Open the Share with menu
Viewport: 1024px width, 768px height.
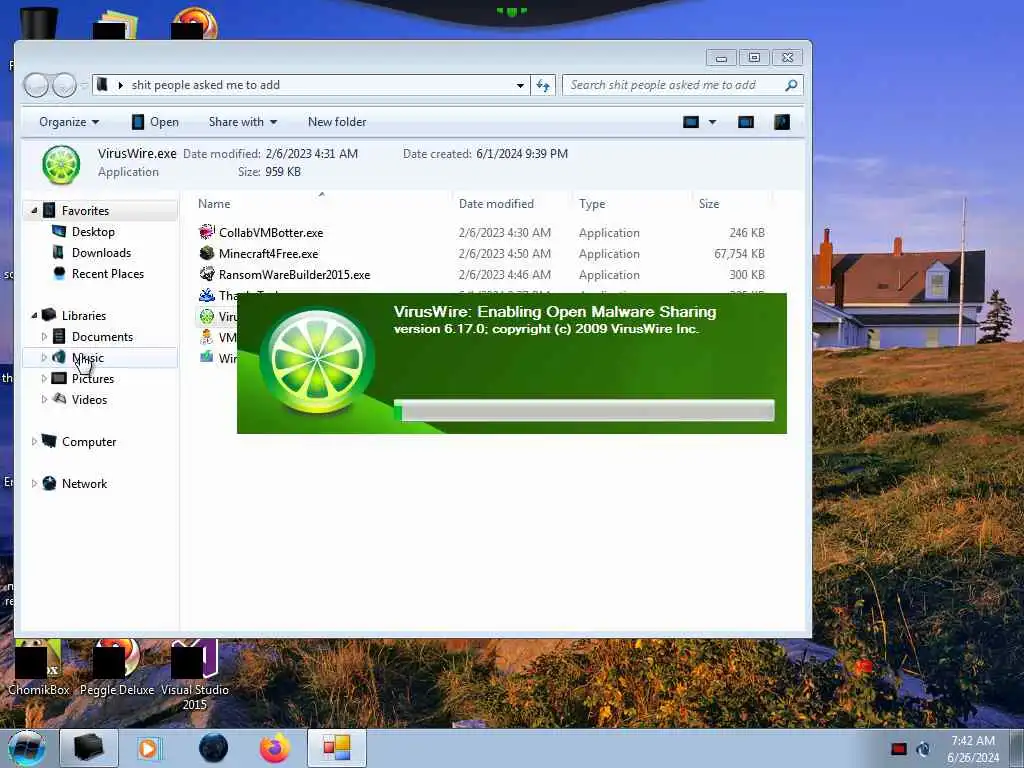(x=242, y=121)
